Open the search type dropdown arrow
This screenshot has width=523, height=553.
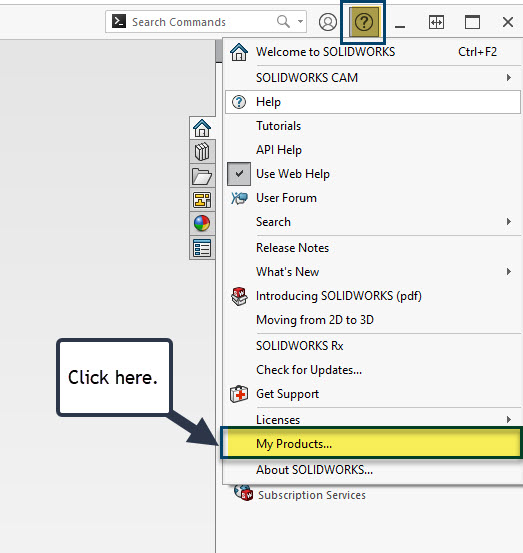(x=300, y=22)
